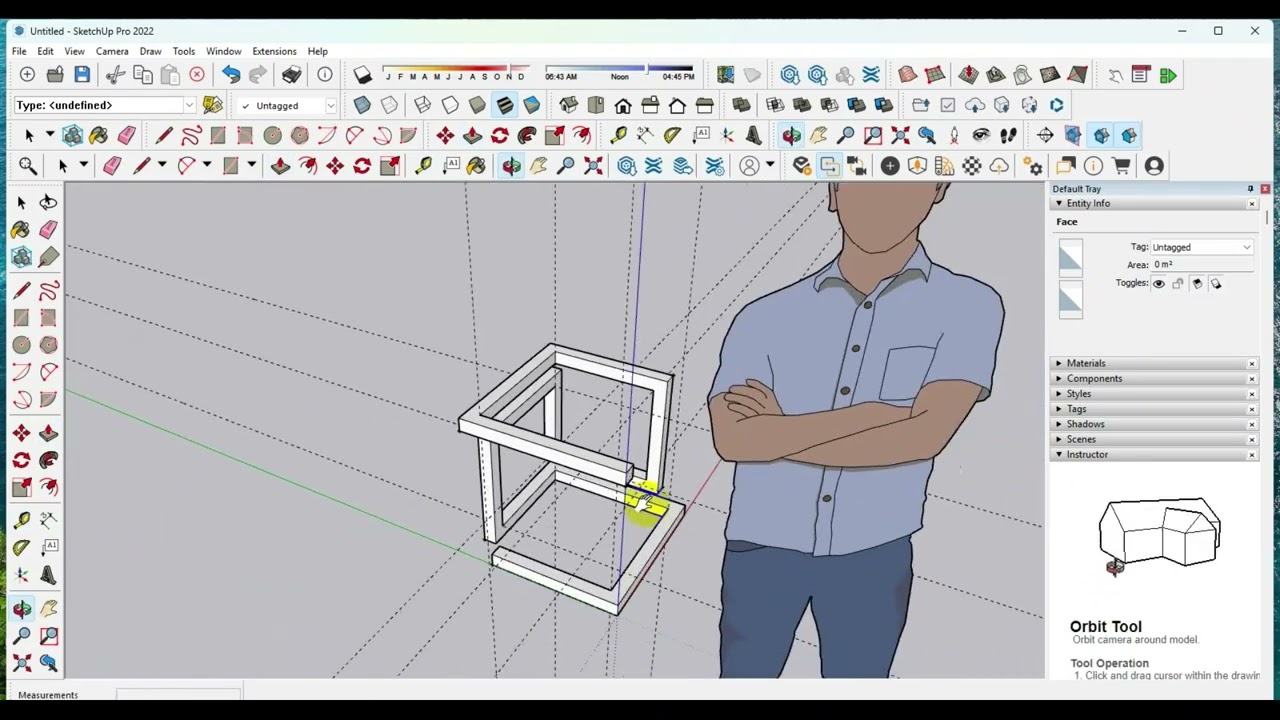The image size is (1280, 720).
Task: Click the Measurements input box
Action: [x=179, y=694]
